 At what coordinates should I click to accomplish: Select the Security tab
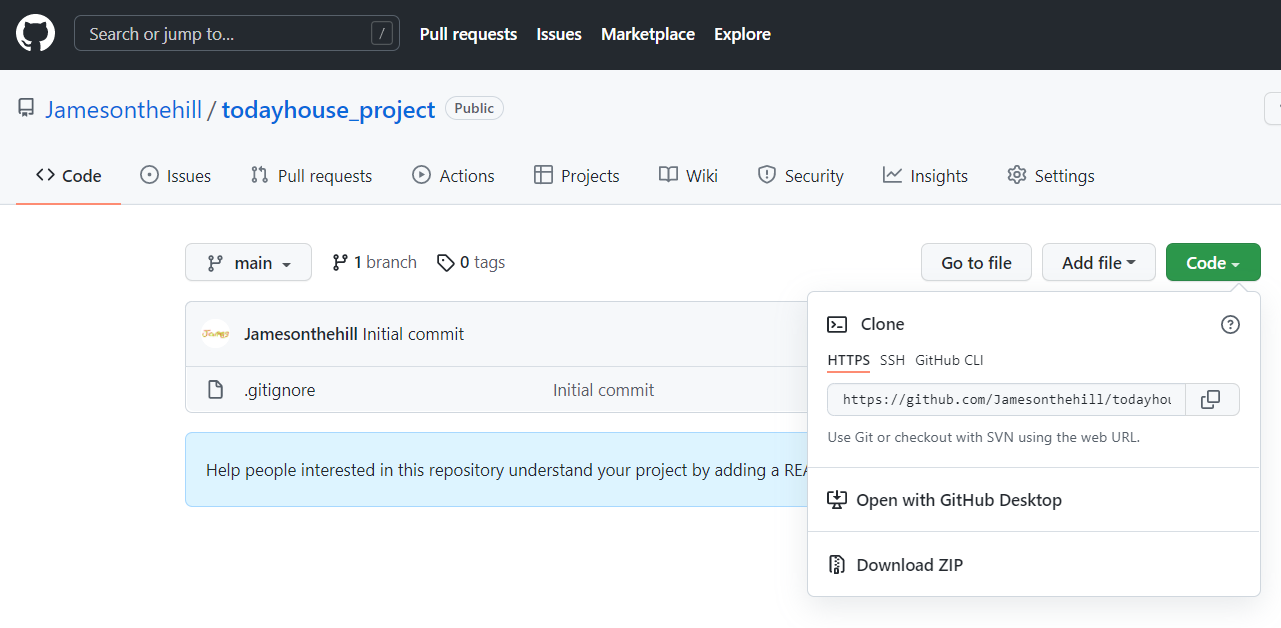click(800, 176)
